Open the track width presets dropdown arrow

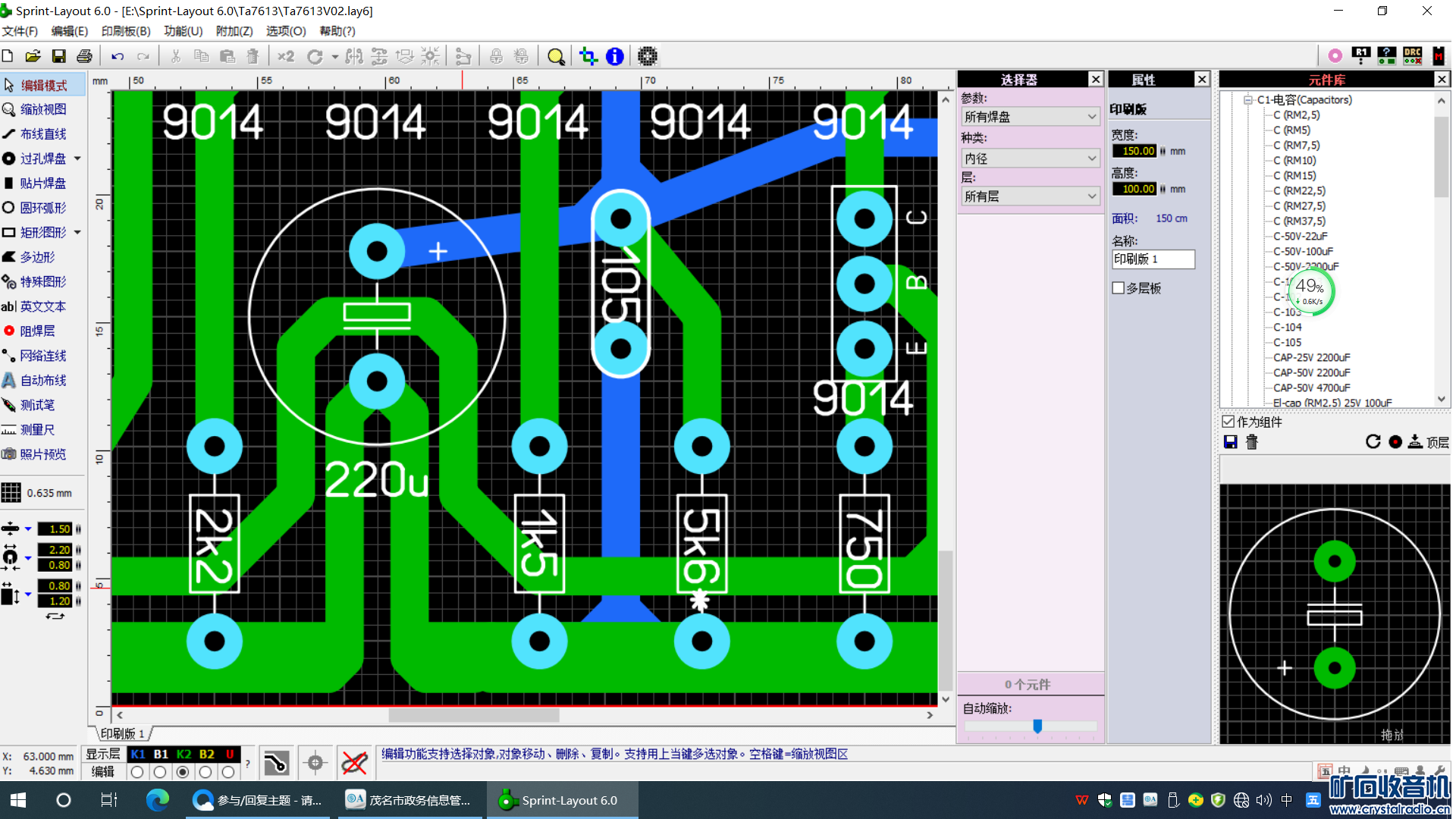coord(28,529)
